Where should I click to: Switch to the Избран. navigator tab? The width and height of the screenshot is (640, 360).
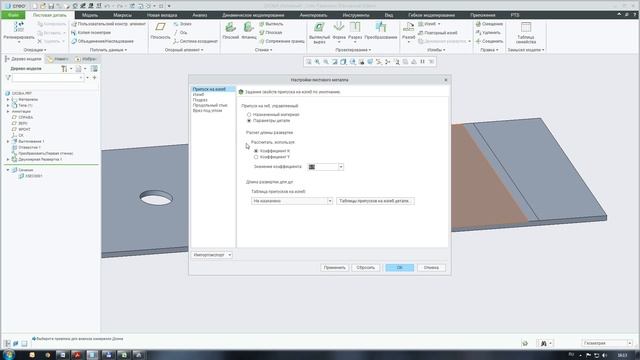coord(85,59)
